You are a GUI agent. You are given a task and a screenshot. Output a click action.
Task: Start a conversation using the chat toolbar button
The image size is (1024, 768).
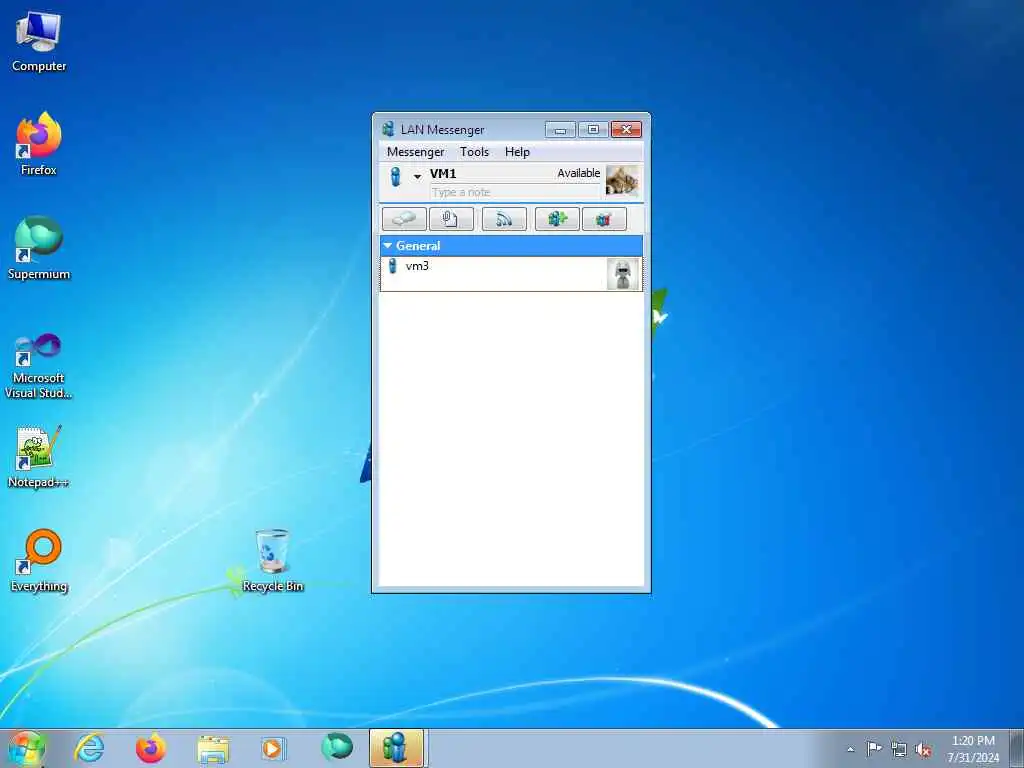(x=404, y=219)
